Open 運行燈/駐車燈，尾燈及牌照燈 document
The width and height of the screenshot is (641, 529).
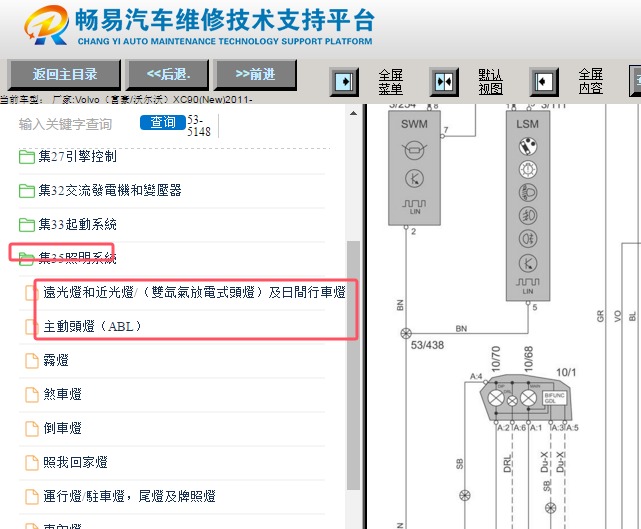tap(129, 496)
